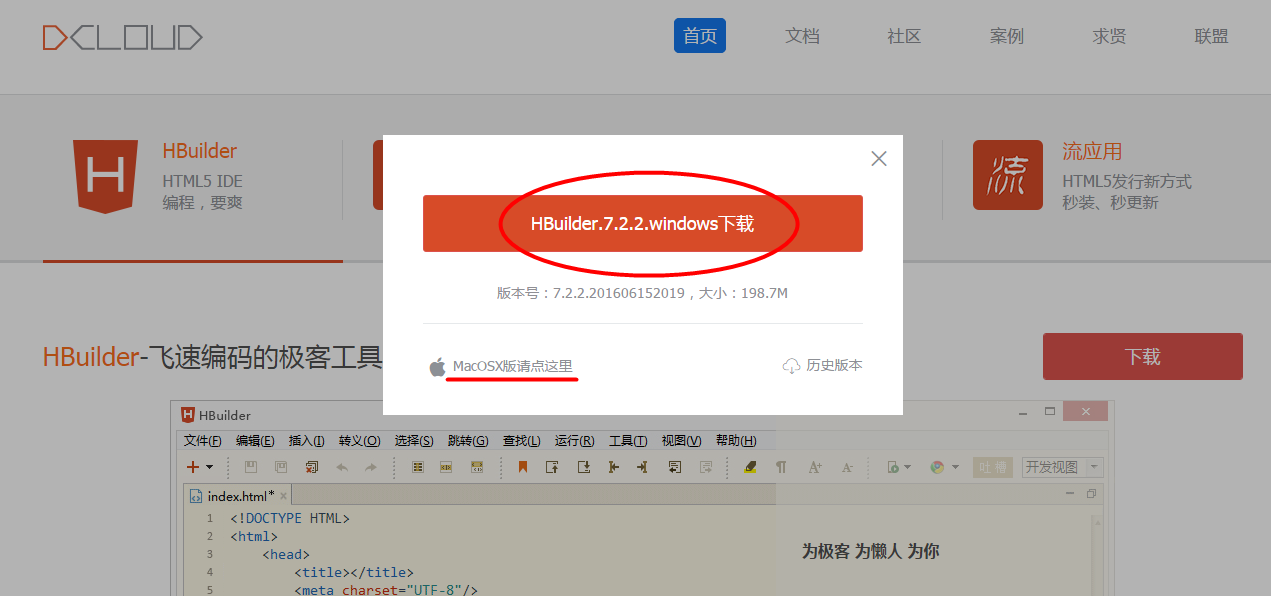1271x596 pixels.
Task: Close the index.html tab with its x
Action: (283, 496)
